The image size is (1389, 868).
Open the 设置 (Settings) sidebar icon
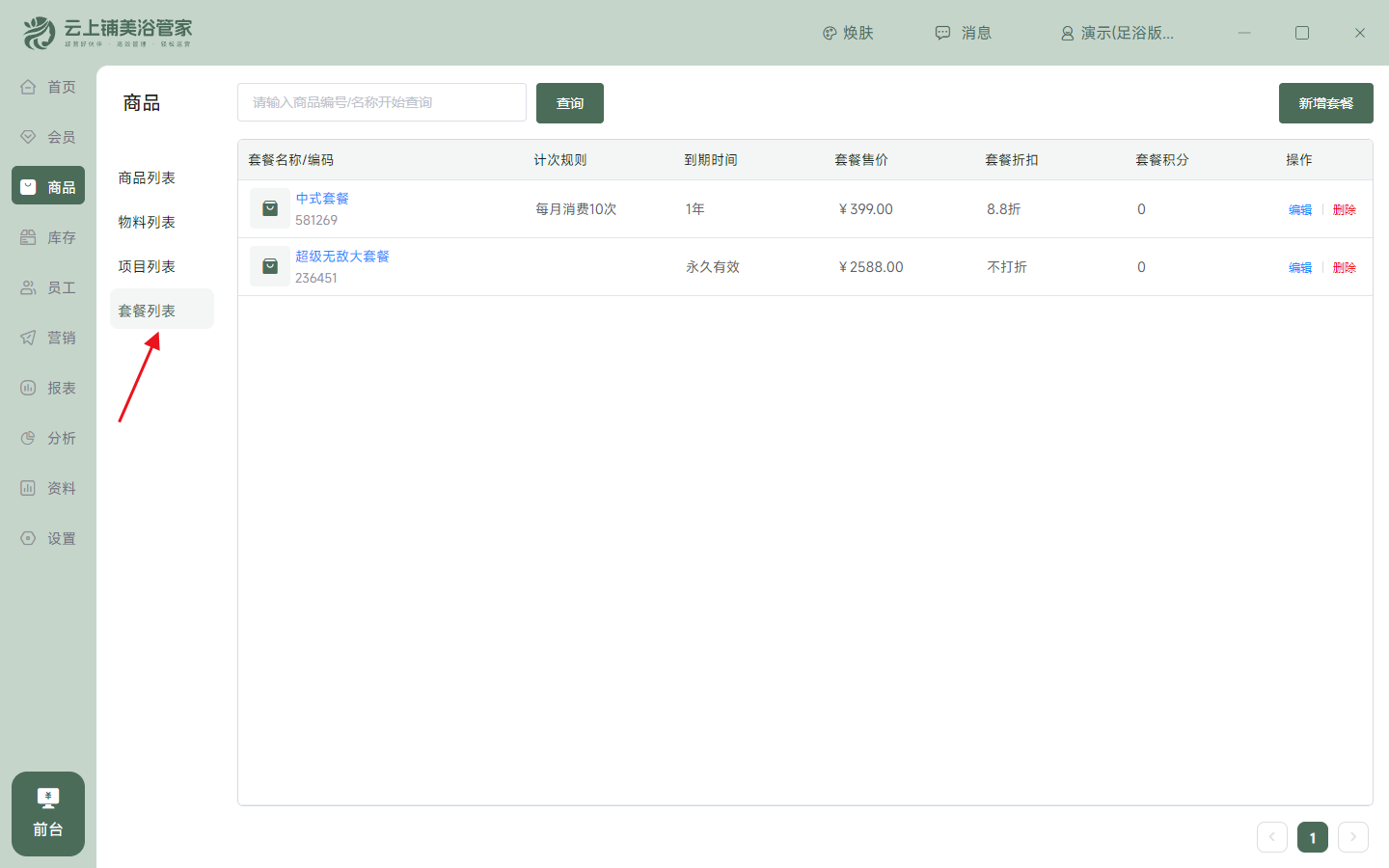47,537
